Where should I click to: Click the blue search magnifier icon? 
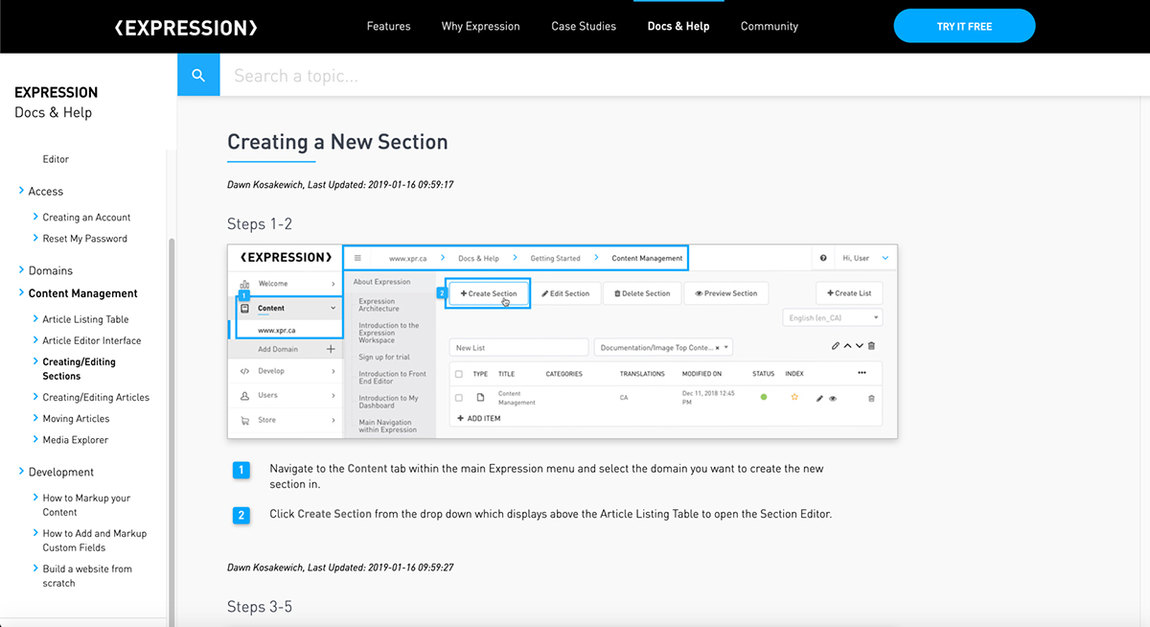[x=198, y=74]
